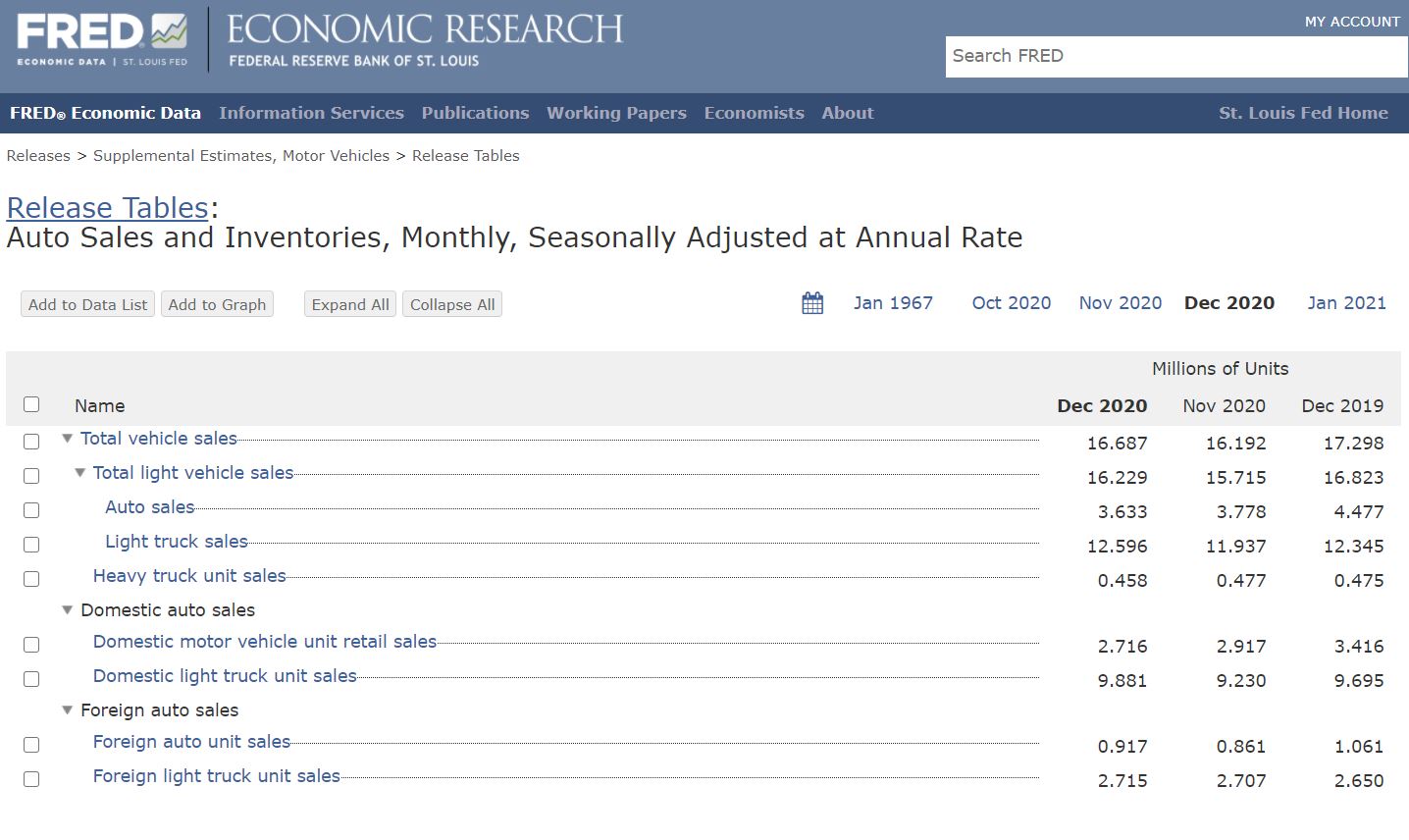
Task: Switch to the Nov 2020 date link
Action: pyautogui.click(x=1121, y=303)
